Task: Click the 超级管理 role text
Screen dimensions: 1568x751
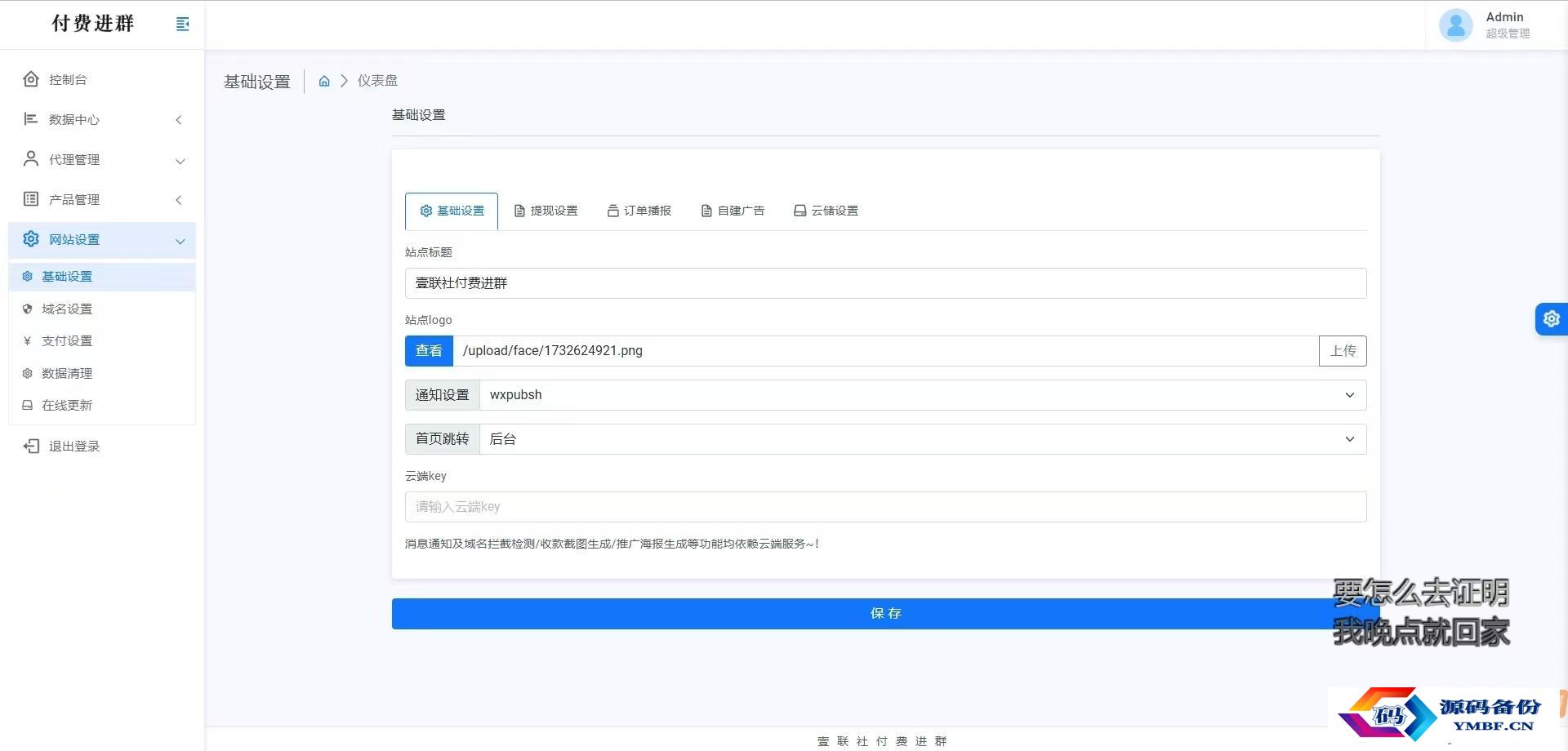Action: point(1508,33)
